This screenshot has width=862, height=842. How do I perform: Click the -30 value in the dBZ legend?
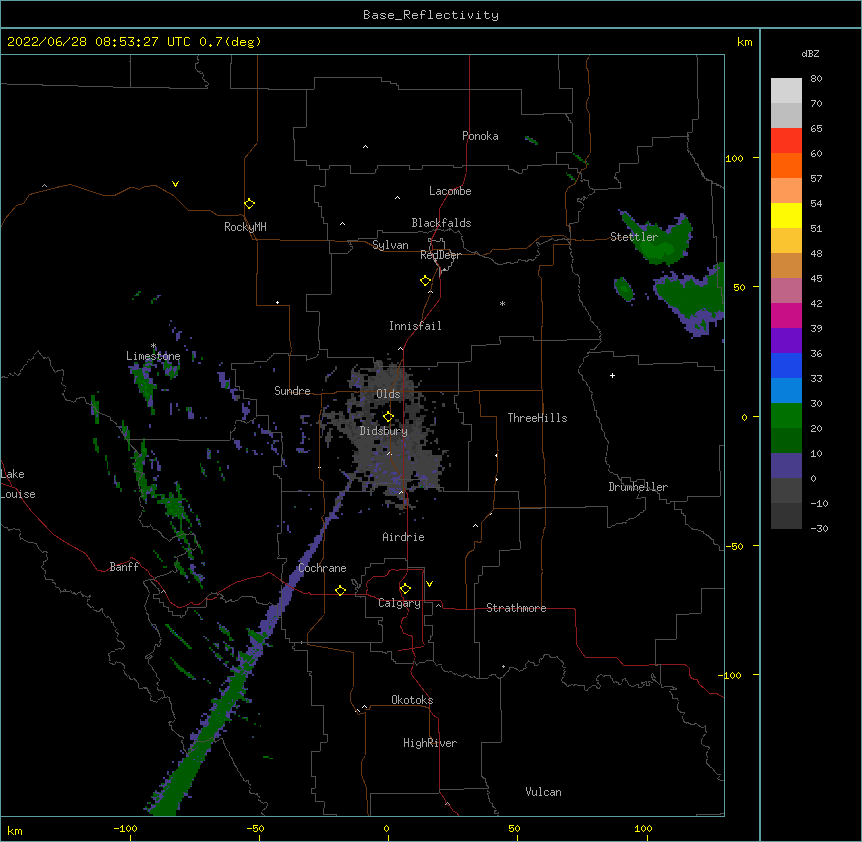pyautogui.click(x=819, y=528)
